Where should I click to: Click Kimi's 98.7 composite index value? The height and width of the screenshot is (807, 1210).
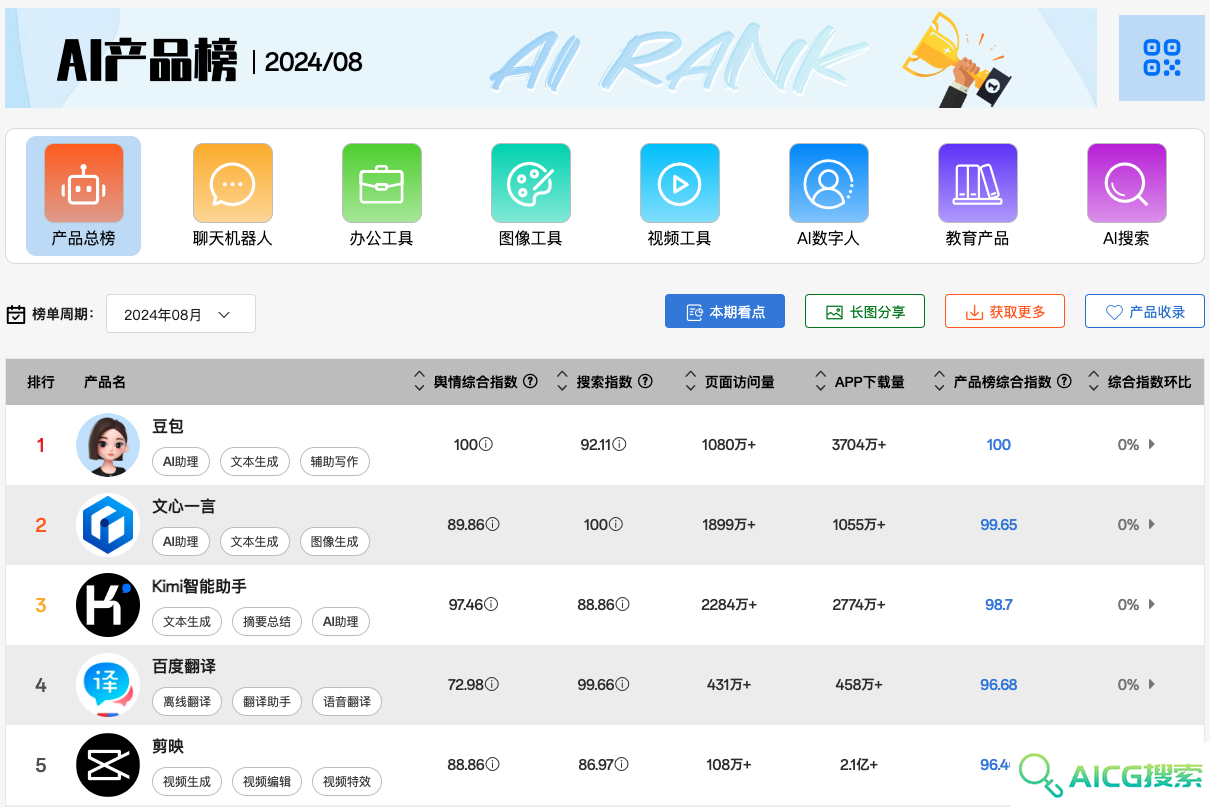pyautogui.click(x=999, y=604)
